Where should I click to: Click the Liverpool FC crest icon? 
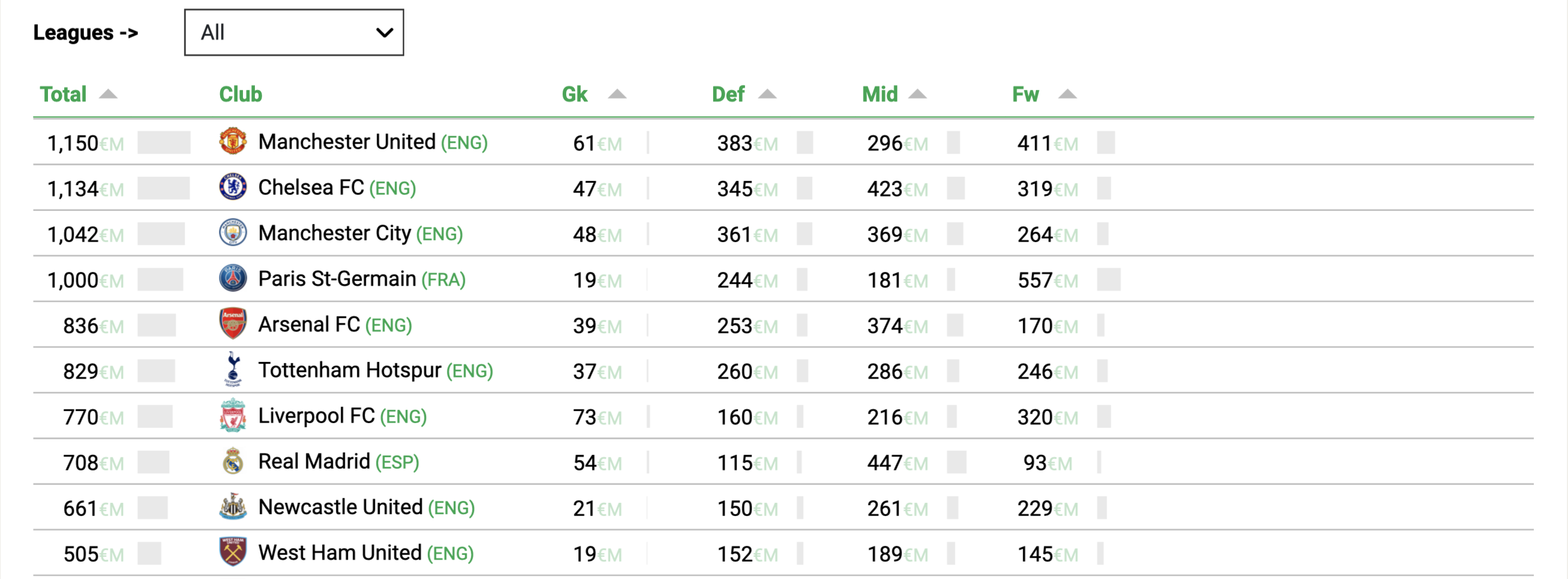coord(233,415)
